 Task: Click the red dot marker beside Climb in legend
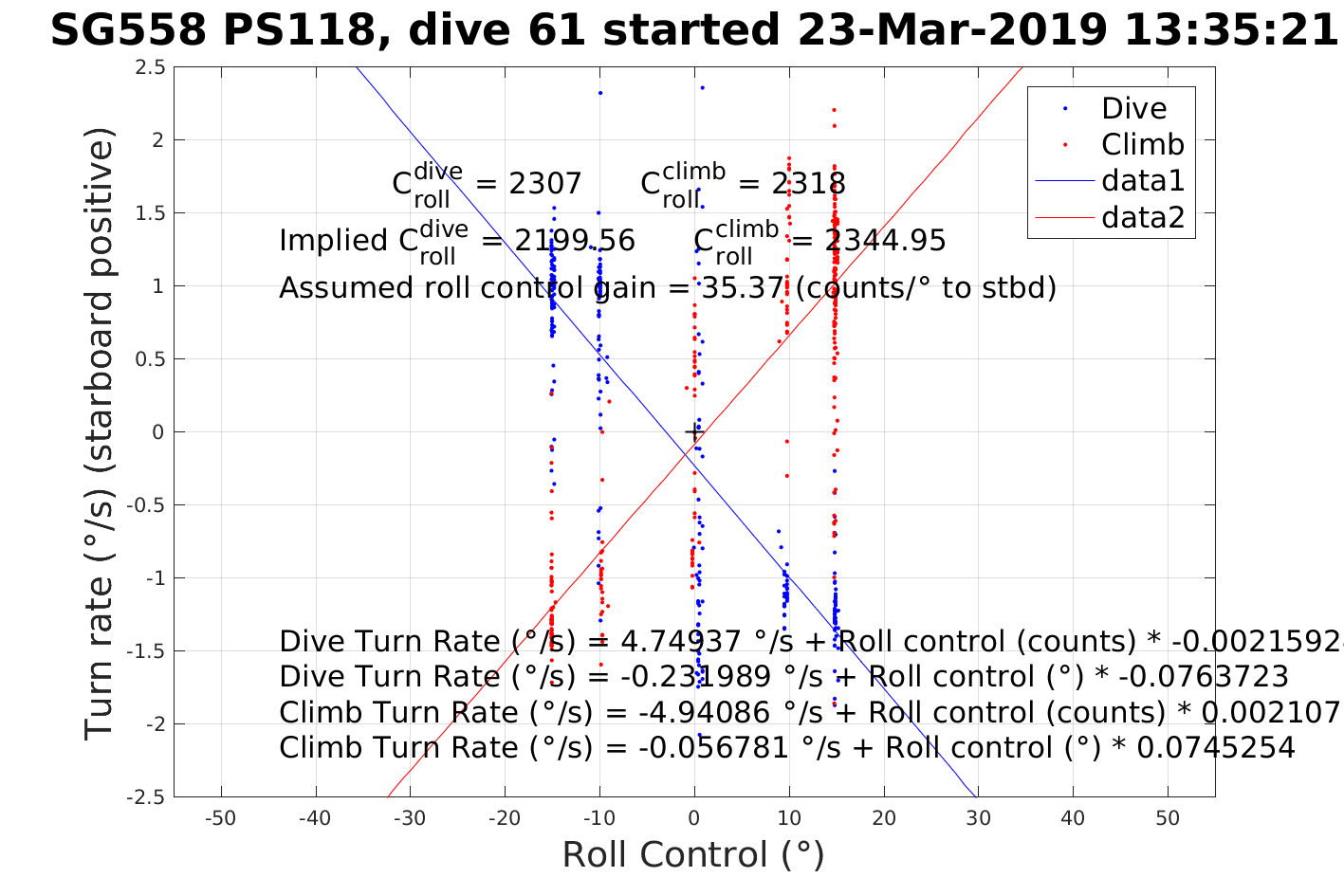tap(1064, 145)
